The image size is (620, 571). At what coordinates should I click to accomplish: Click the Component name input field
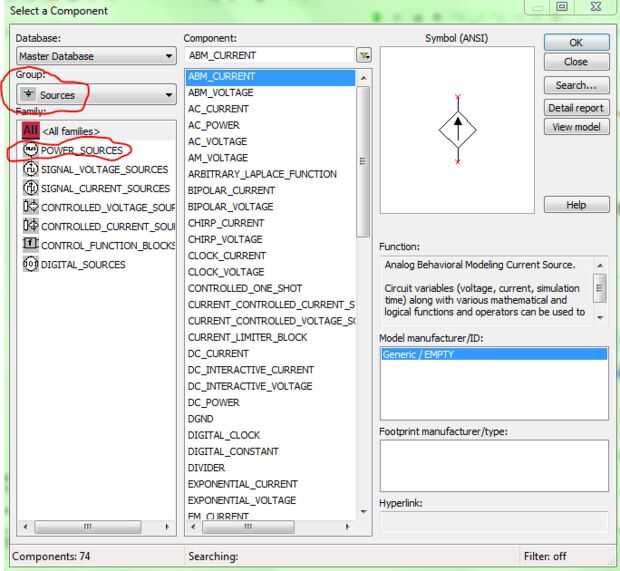270,55
